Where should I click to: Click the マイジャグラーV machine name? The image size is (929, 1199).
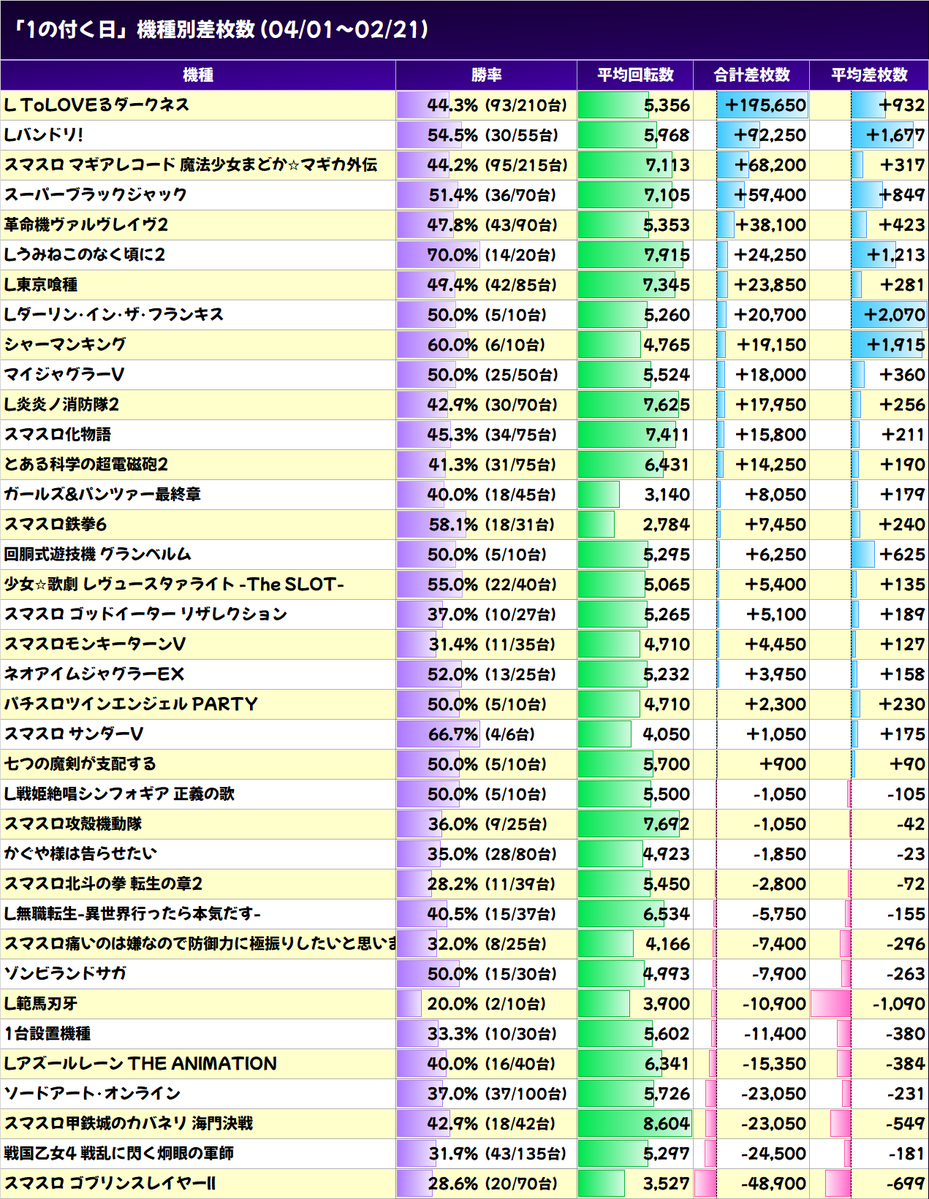point(63,375)
